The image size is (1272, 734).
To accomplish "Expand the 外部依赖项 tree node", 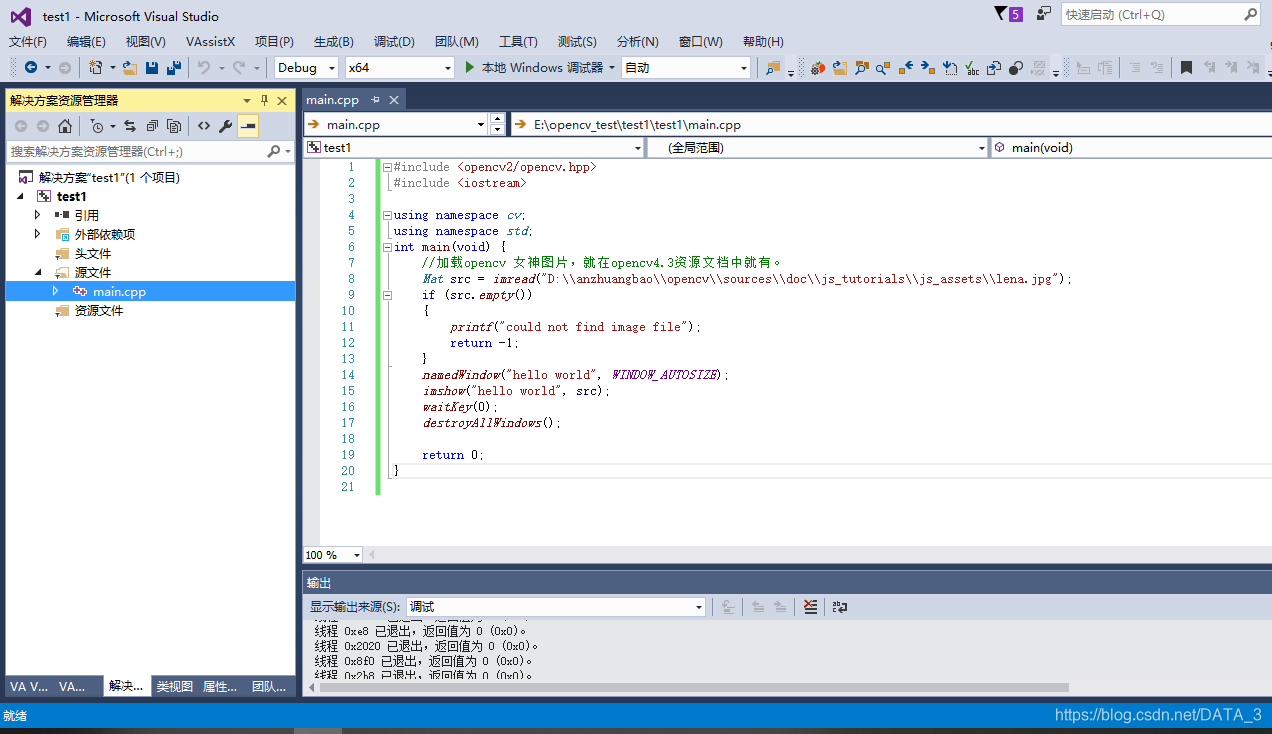I will point(38,234).
